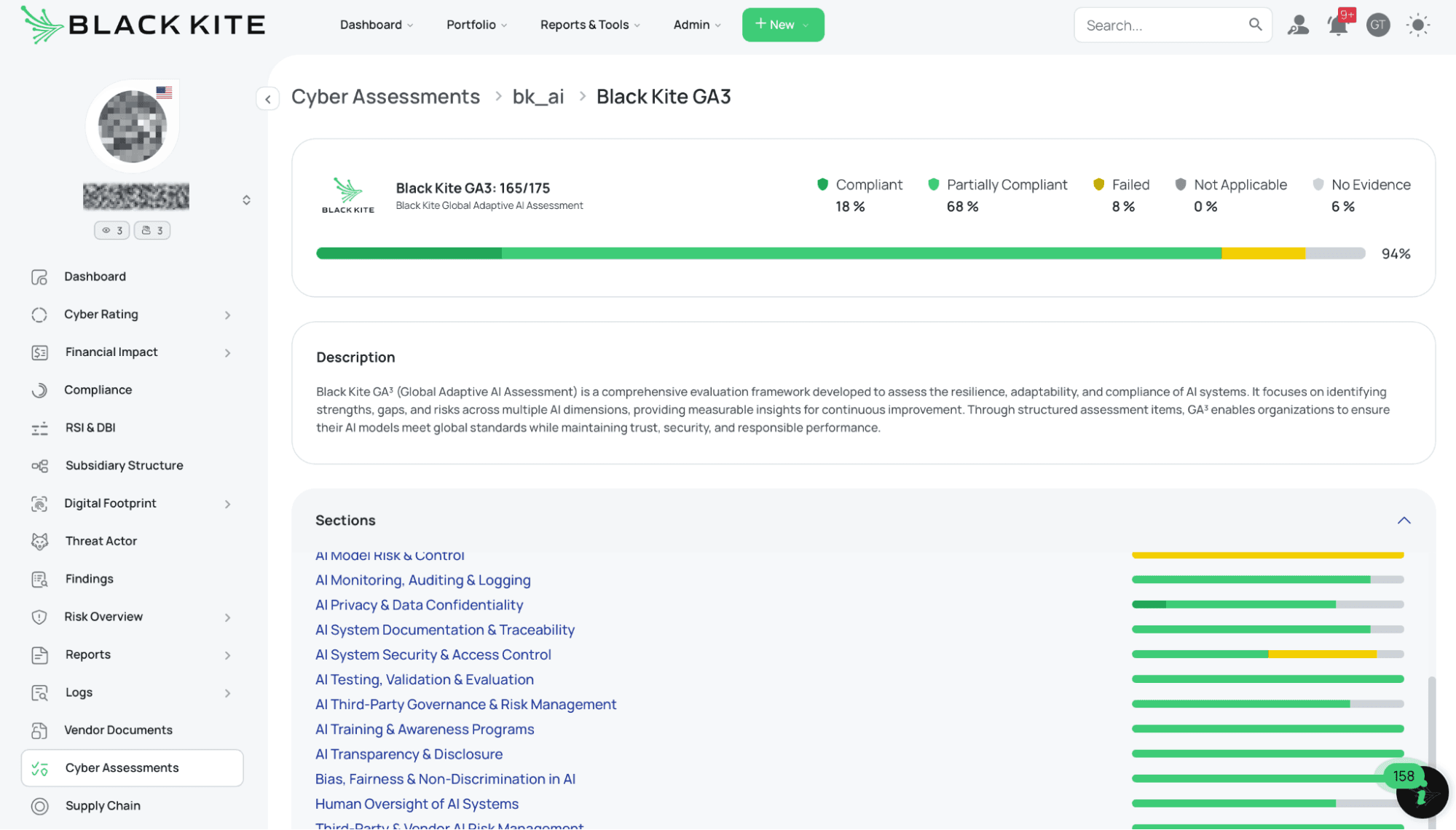Viewport: 1456px width, 830px height.
Task: Select the Vendor Documents sidebar icon
Action: 39,730
